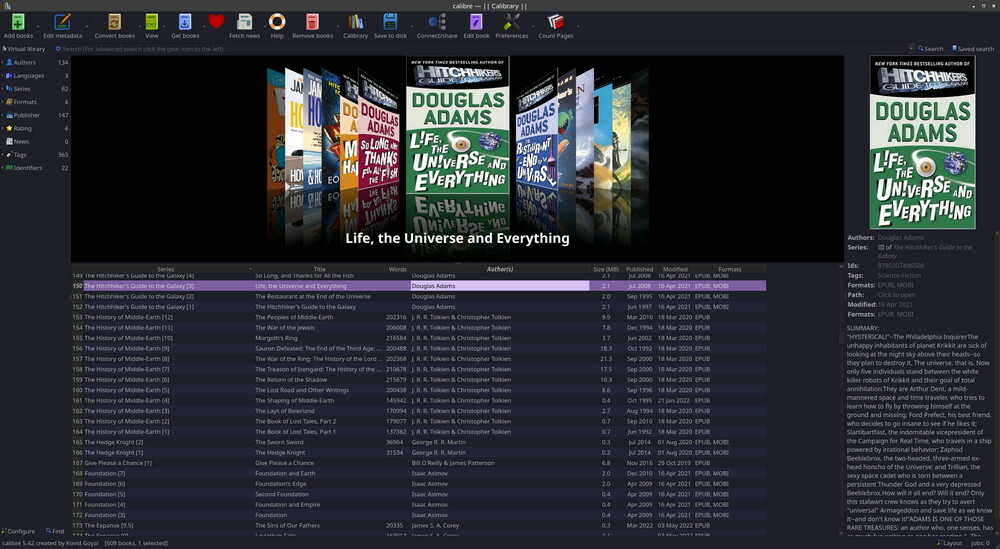Viewport: 1000px width, 549px height.
Task: Open the Help lifebuoy icon
Action: pyautogui.click(x=277, y=22)
